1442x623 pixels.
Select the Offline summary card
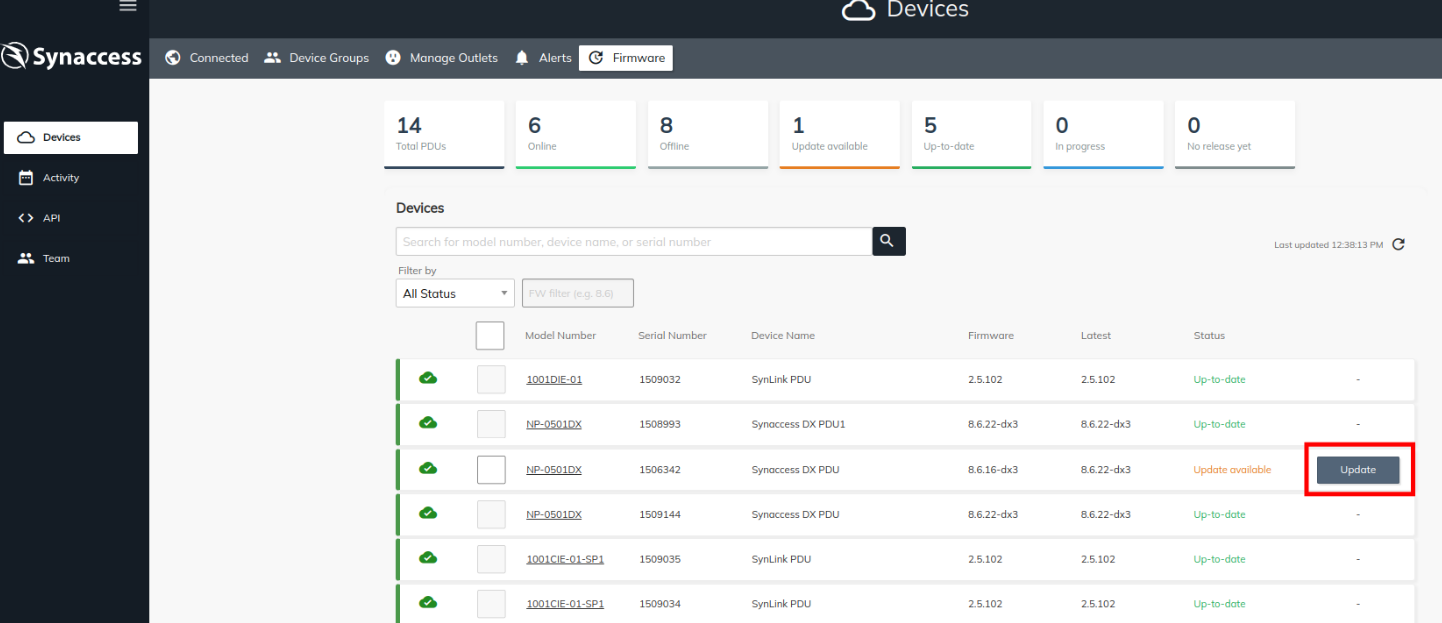(x=708, y=134)
